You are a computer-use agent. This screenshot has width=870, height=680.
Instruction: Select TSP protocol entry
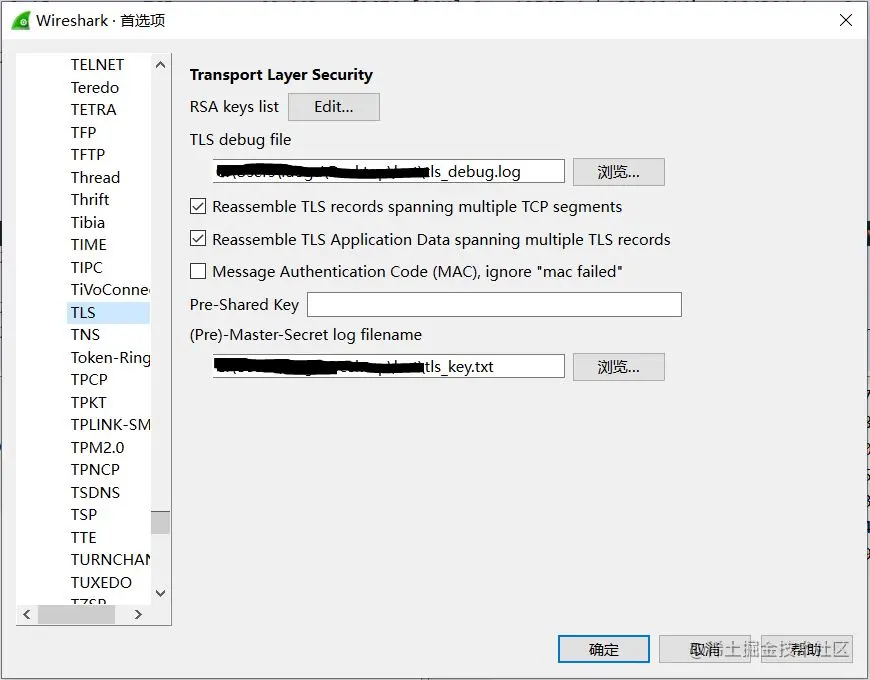(x=84, y=515)
